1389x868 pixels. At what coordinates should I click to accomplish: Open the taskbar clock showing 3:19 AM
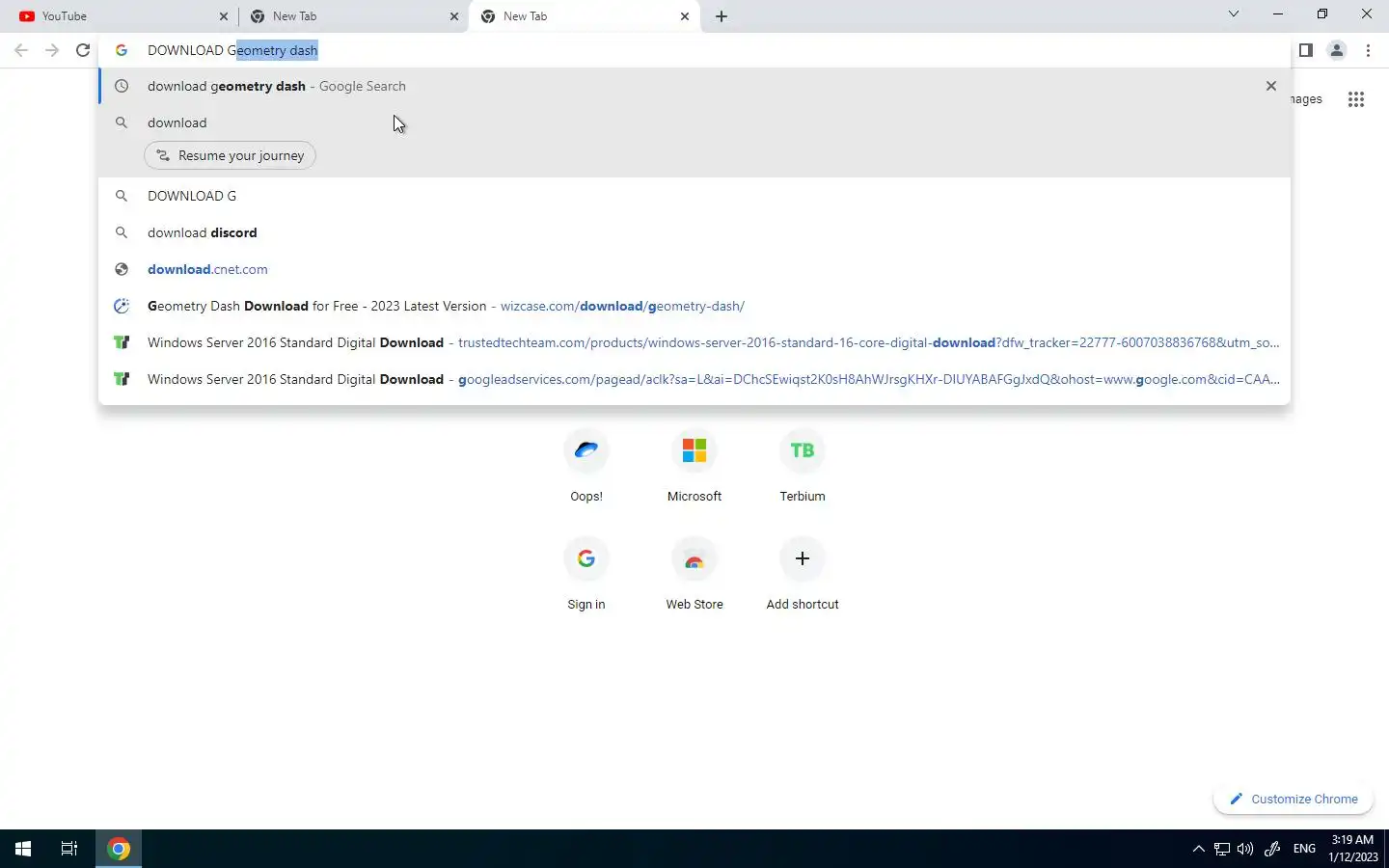click(1352, 849)
